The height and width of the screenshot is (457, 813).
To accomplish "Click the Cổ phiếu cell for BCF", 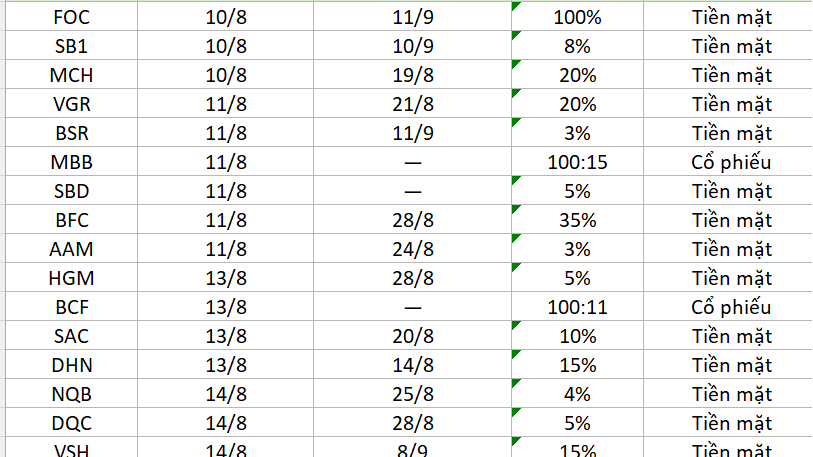I will [x=731, y=307].
